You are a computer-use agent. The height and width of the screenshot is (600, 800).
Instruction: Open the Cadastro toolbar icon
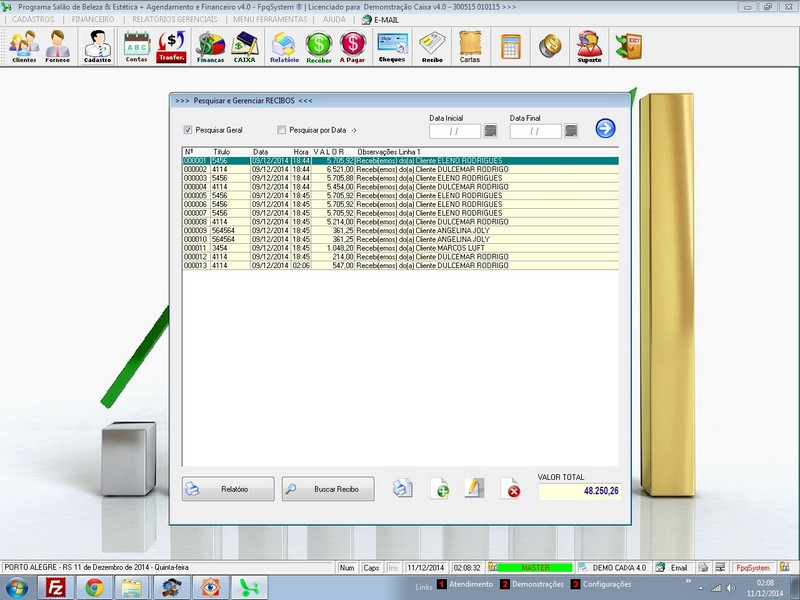pos(97,46)
